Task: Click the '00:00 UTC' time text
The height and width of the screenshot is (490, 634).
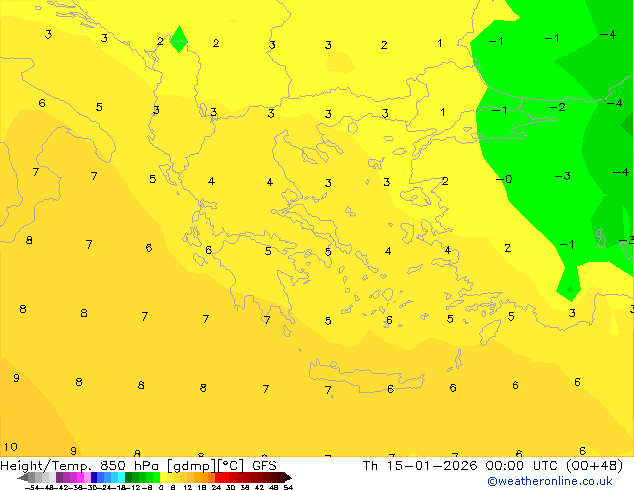Action: pyautogui.click(x=522, y=465)
